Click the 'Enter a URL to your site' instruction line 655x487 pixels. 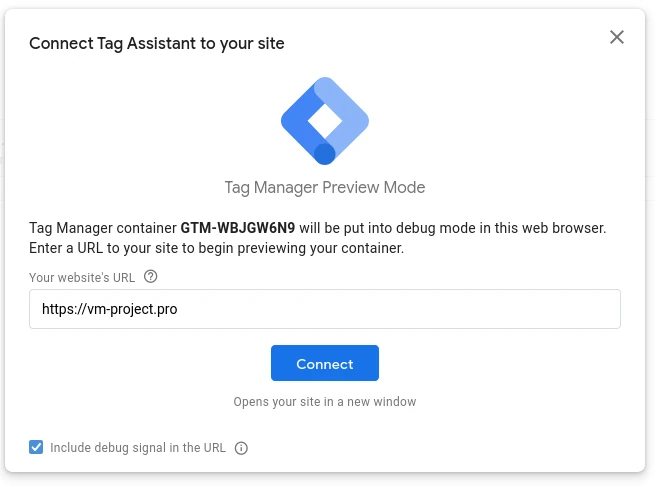(x=216, y=248)
